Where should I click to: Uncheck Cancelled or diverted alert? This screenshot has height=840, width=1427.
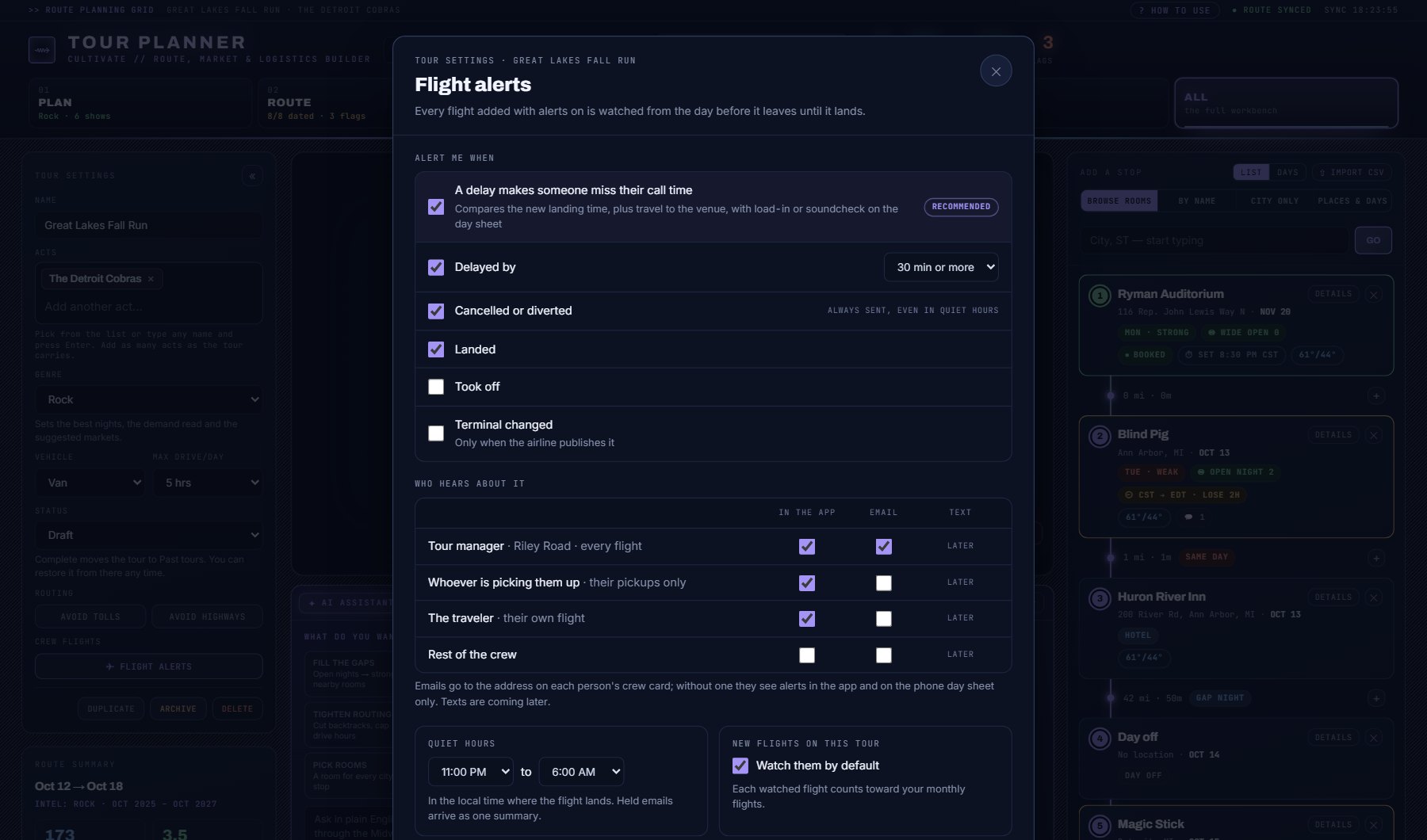pyautogui.click(x=436, y=311)
